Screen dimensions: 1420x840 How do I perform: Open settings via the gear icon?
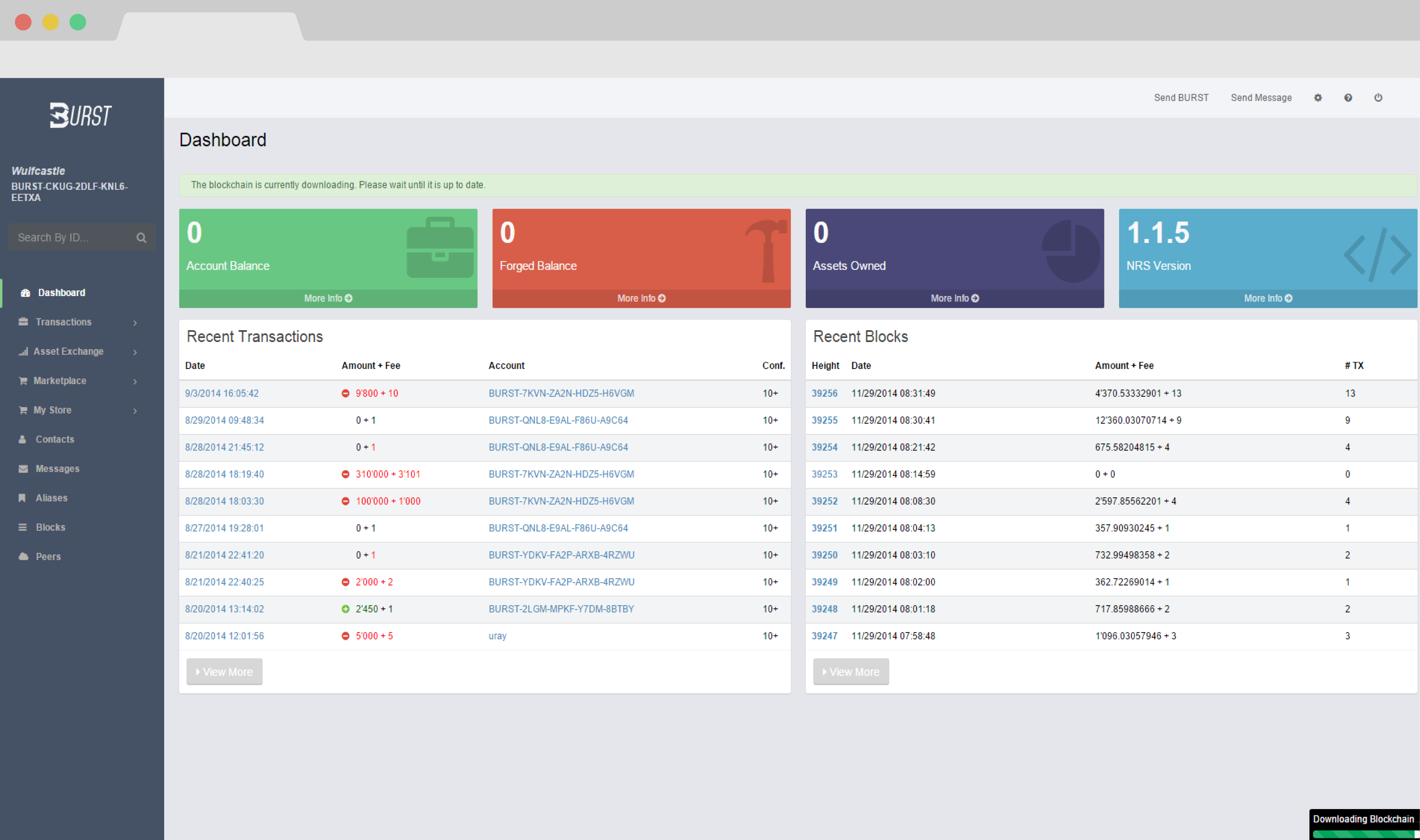point(1318,98)
